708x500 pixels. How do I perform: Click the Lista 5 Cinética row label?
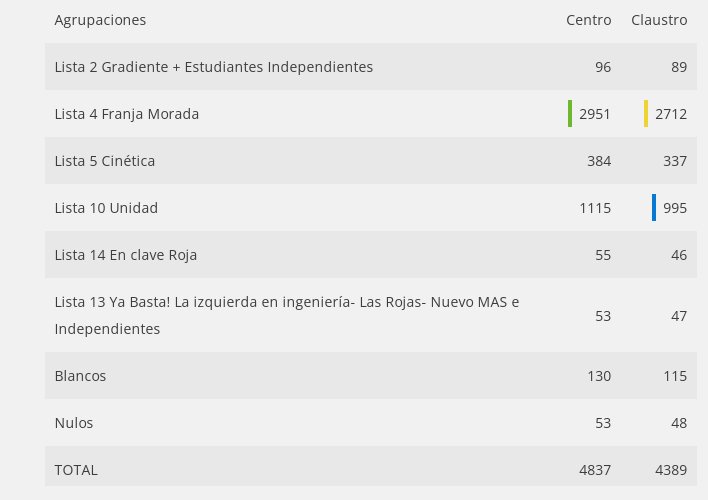pyautogui.click(x=105, y=161)
